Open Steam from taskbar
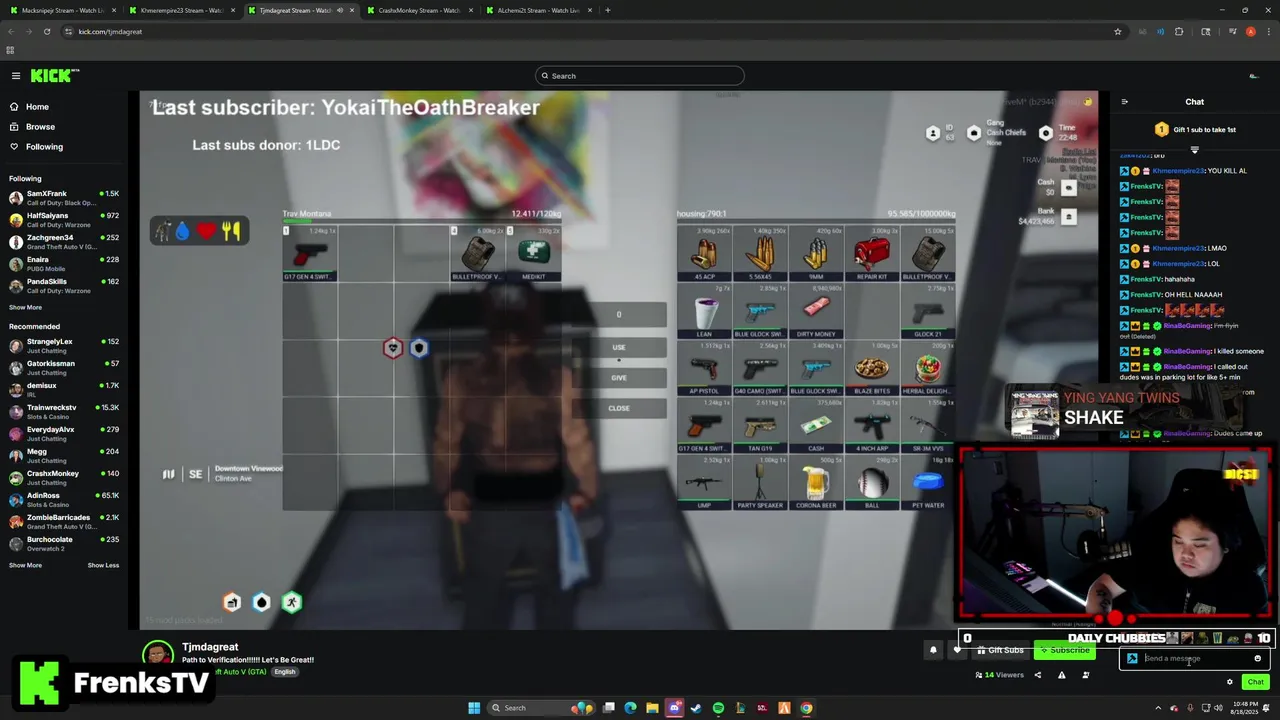Viewport: 1280px width, 720px height. pos(696,708)
